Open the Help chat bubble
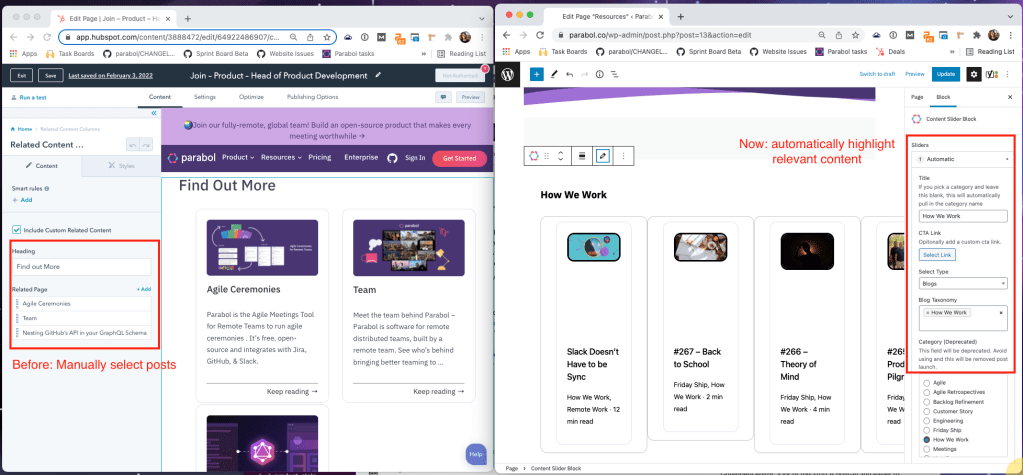This screenshot has width=1023, height=475. pos(476,454)
